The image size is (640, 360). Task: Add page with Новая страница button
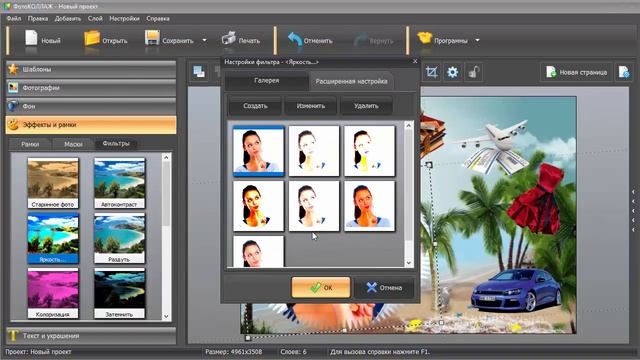point(576,72)
